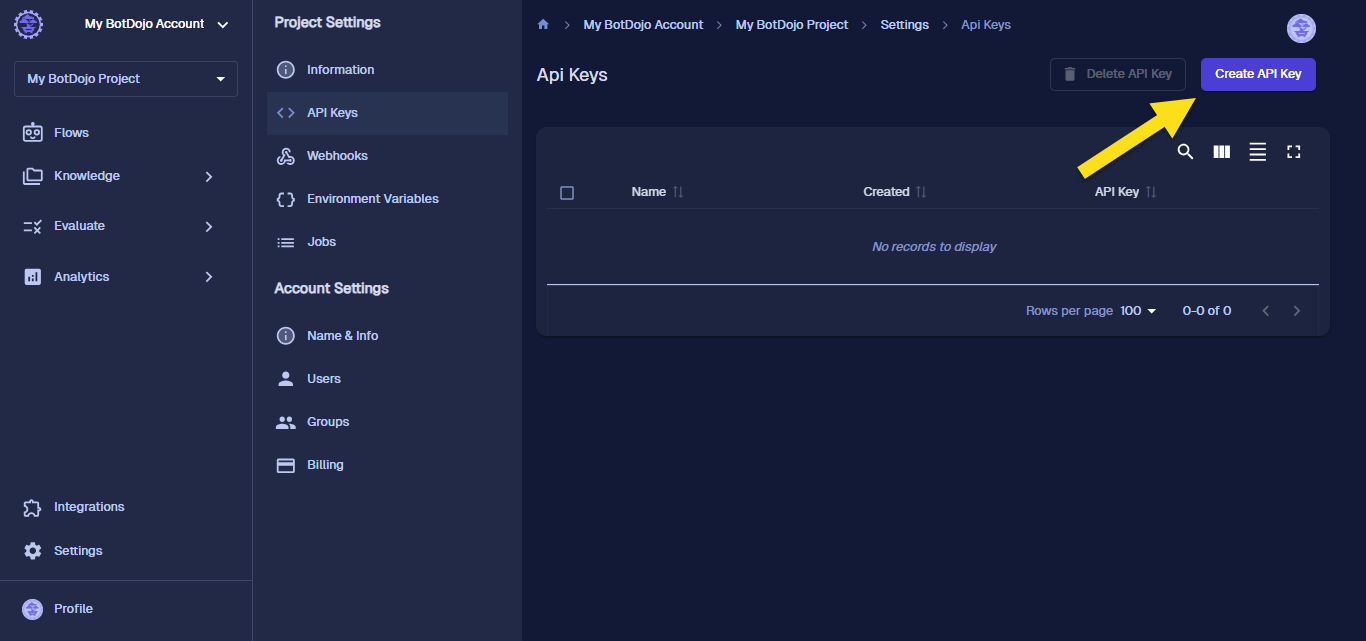This screenshot has height=641, width=1366.
Task: Click the Api Keys breadcrumb text
Action: click(986, 25)
